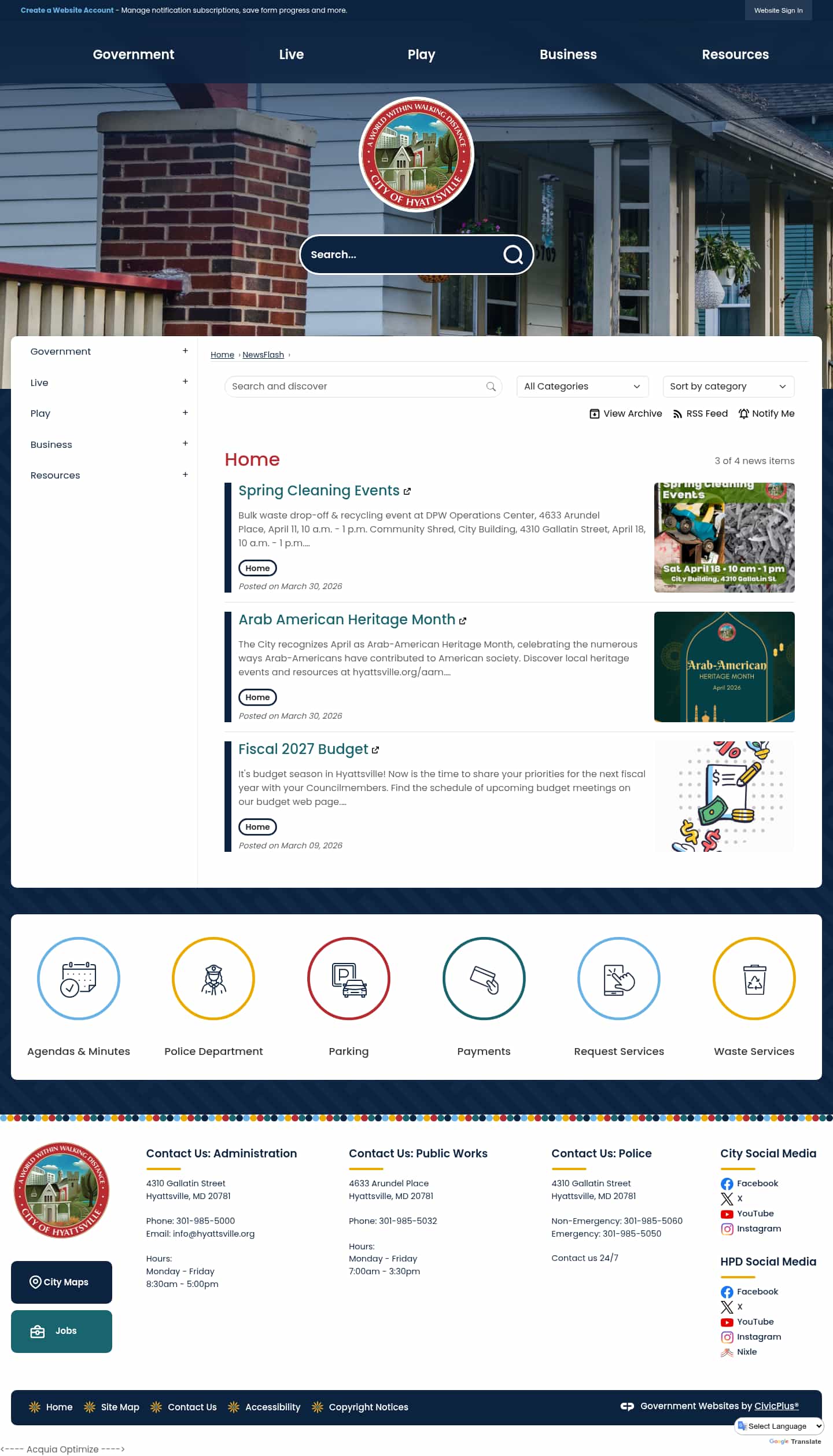
Task: Open Contact Us footer link
Action: tap(192, 1407)
